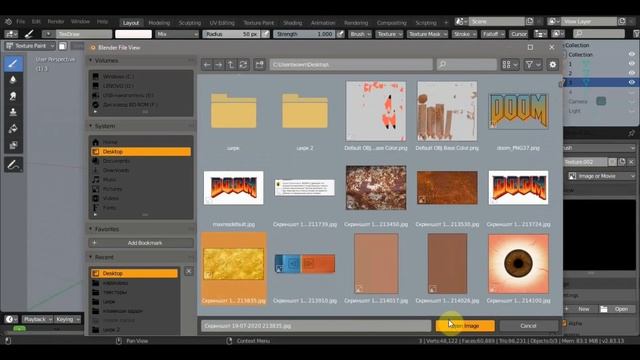
Task: Click the Open Image button
Action: point(465,326)
